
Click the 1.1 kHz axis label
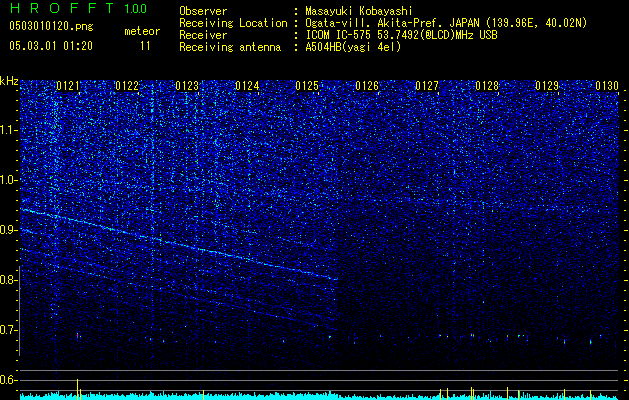point(9,130)
